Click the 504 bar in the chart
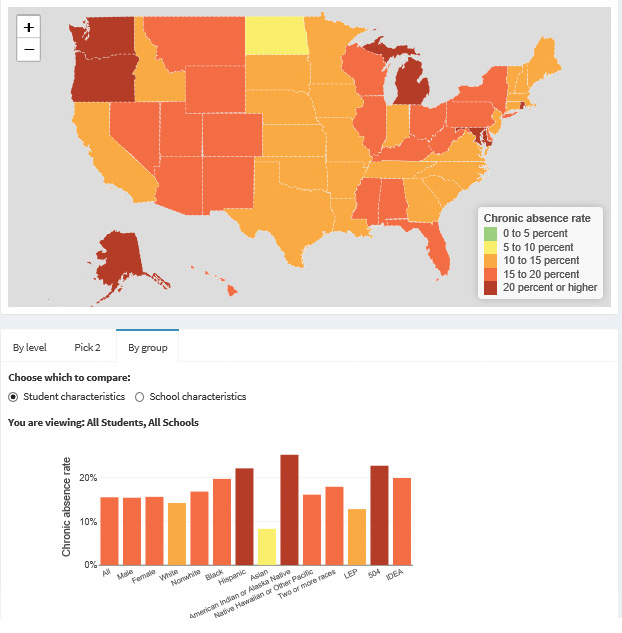 [379, 516]
